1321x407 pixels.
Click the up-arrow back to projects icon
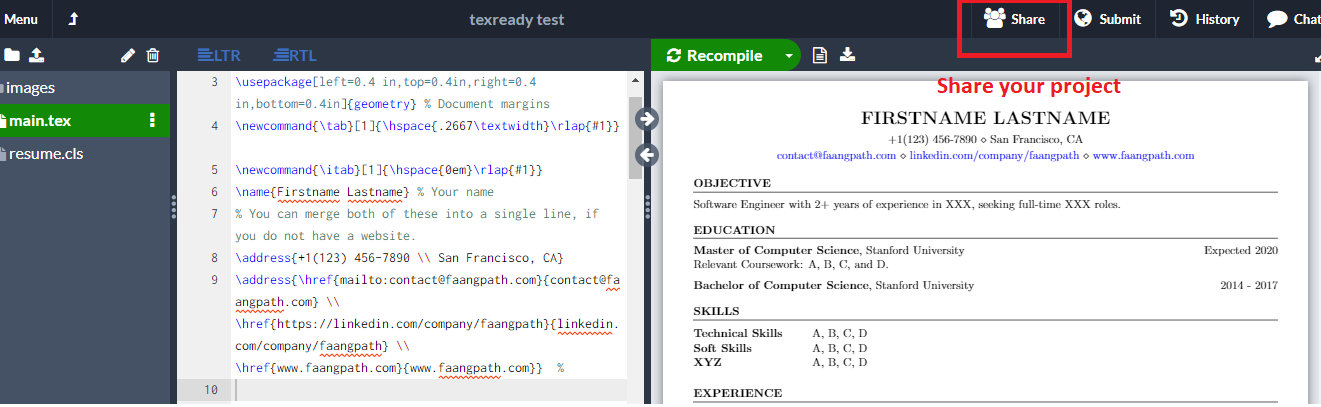pos(73,19)
